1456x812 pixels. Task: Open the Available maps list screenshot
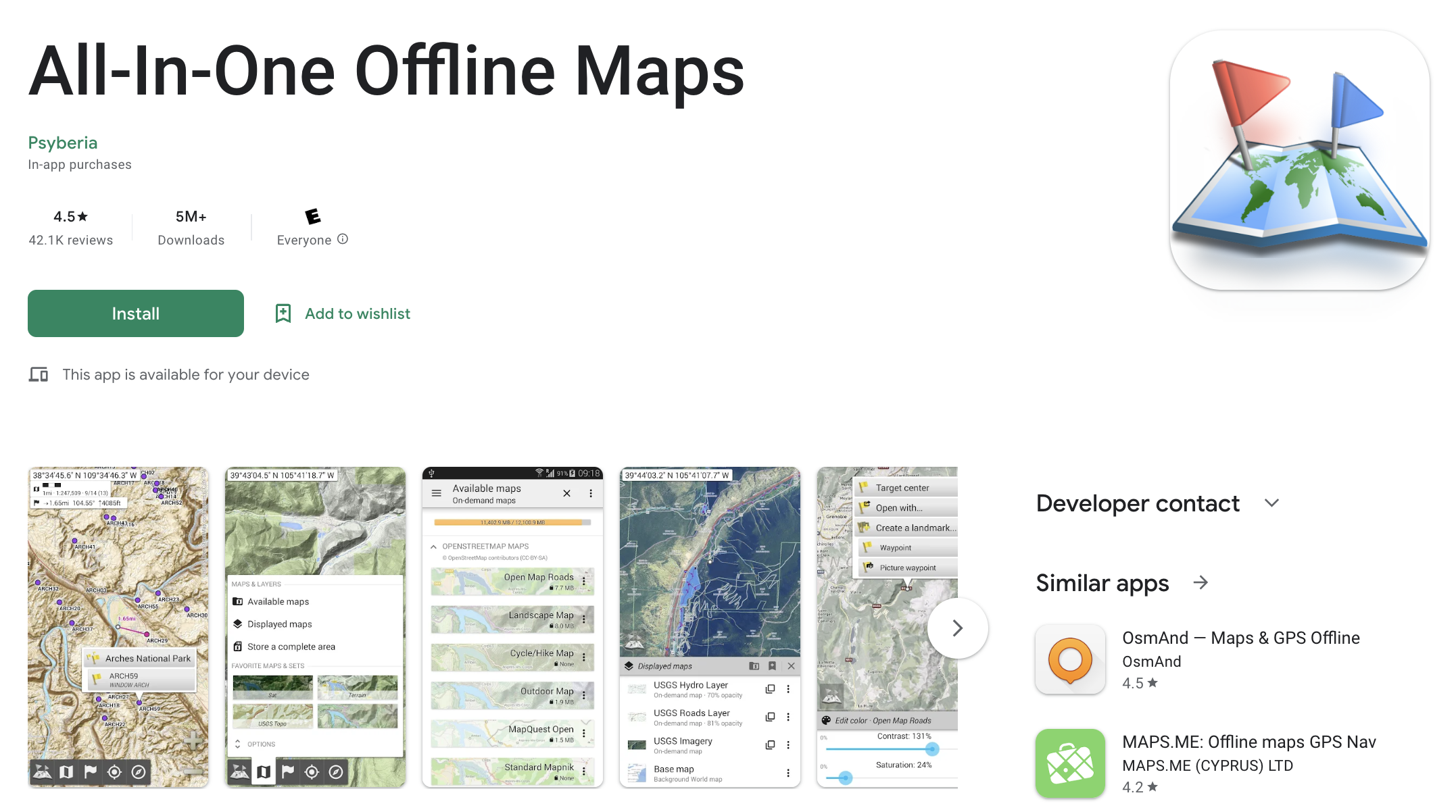tap(513, 627)
